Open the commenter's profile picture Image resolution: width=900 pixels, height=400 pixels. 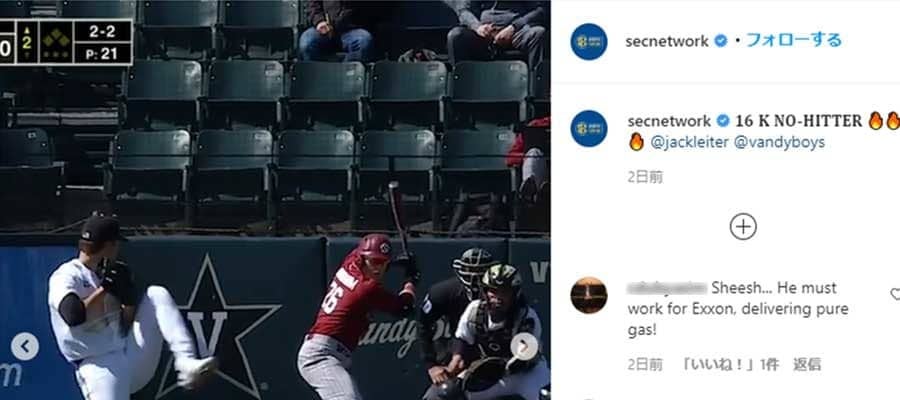[x=588, y=295]
